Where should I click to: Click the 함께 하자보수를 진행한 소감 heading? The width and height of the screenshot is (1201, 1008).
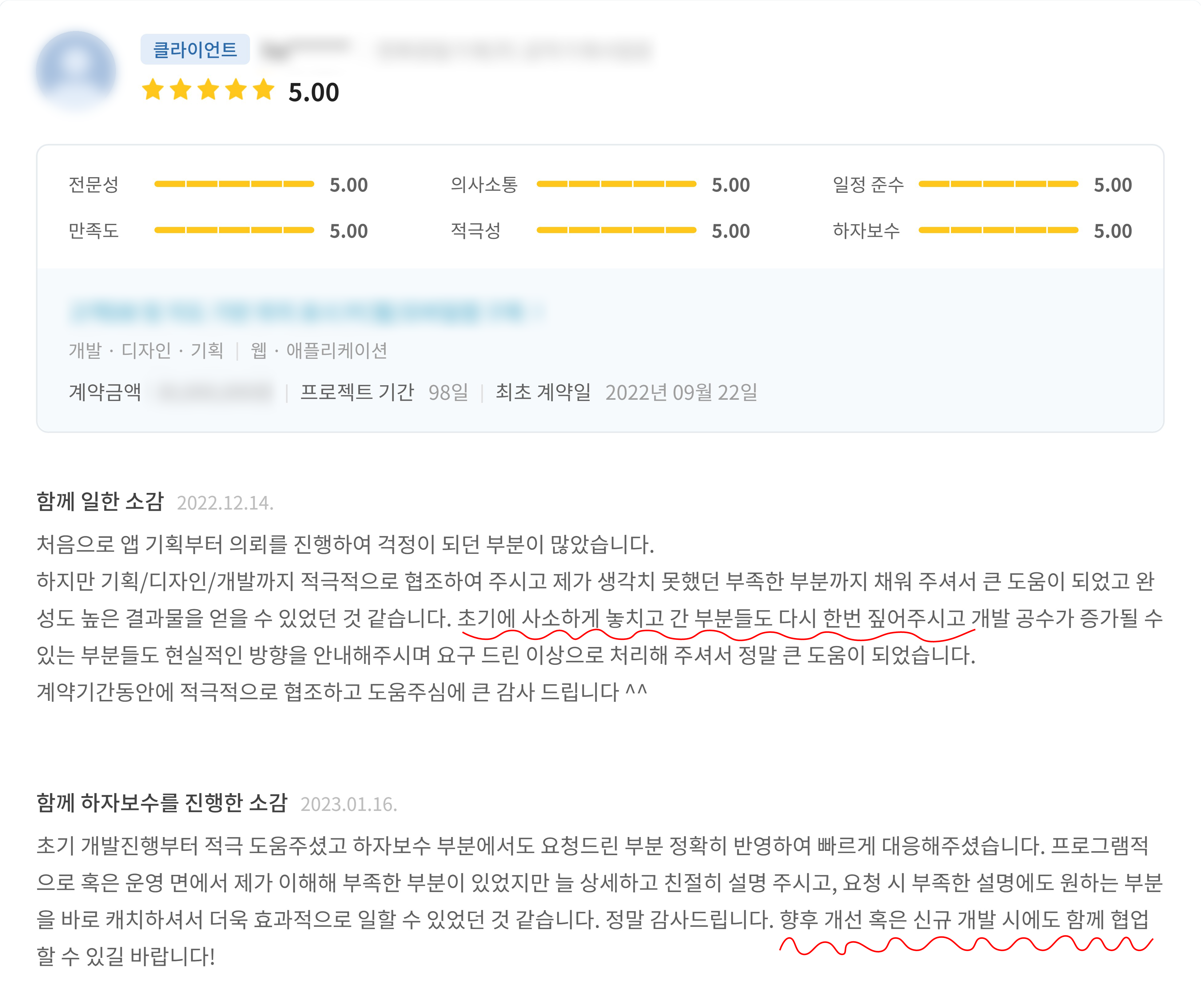tap(162, 803)
